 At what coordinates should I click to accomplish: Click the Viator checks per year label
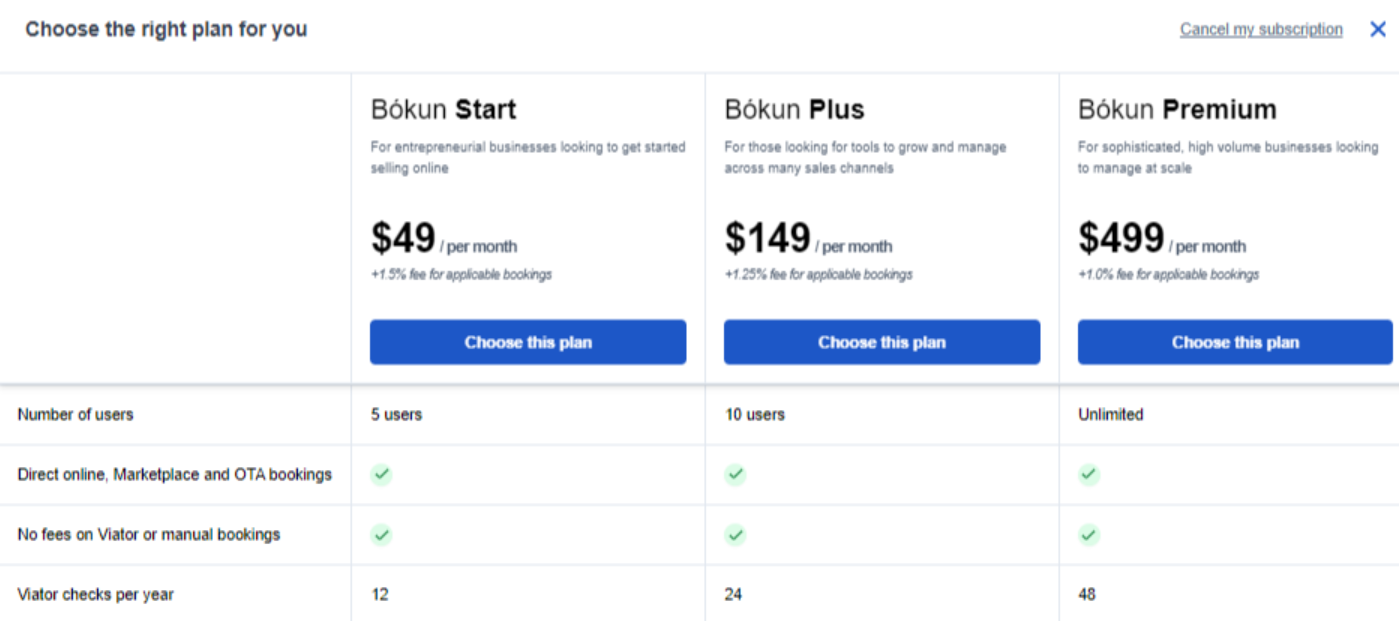pos(95,594)
